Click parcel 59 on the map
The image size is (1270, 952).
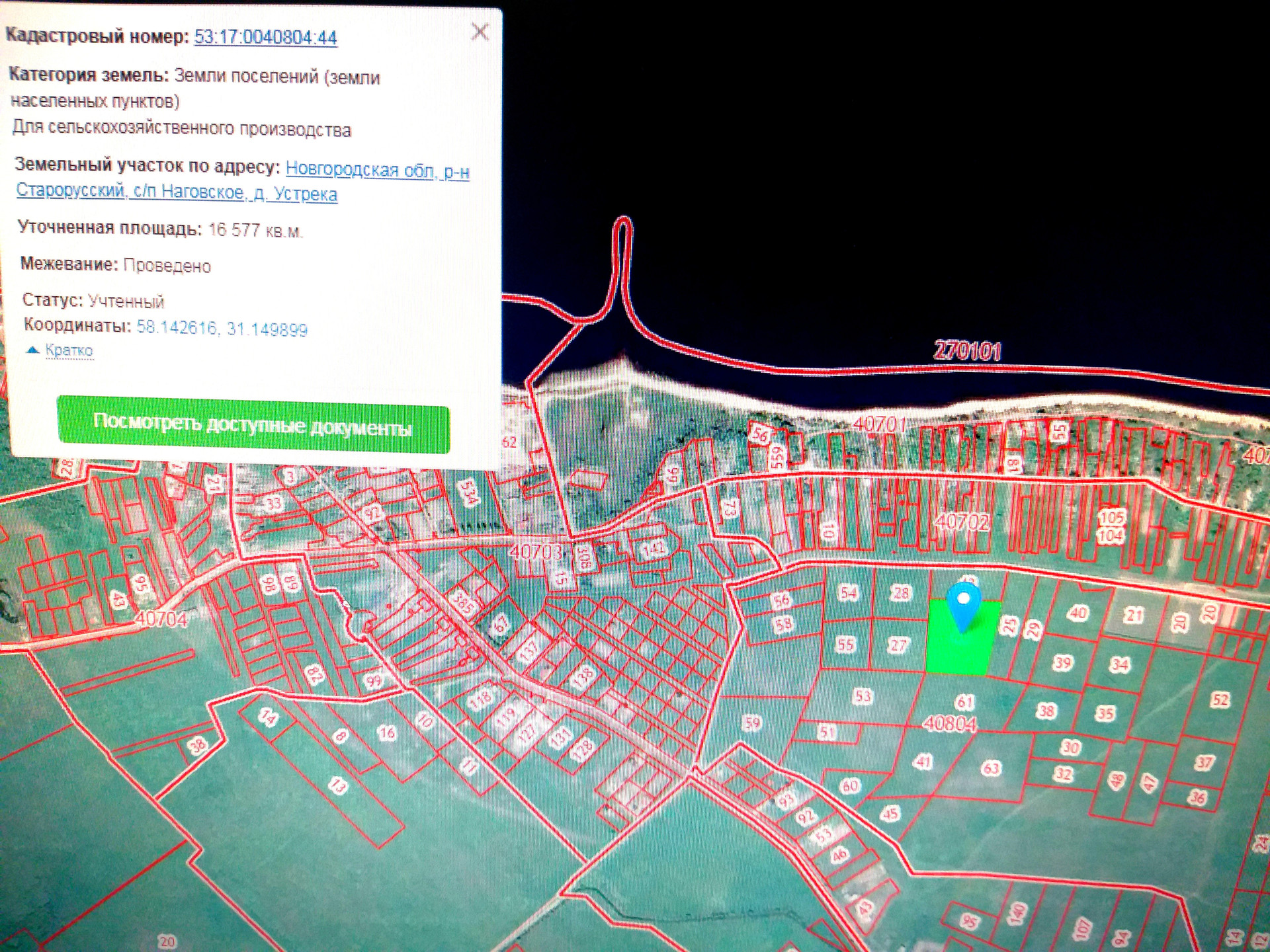click(752, 722)
